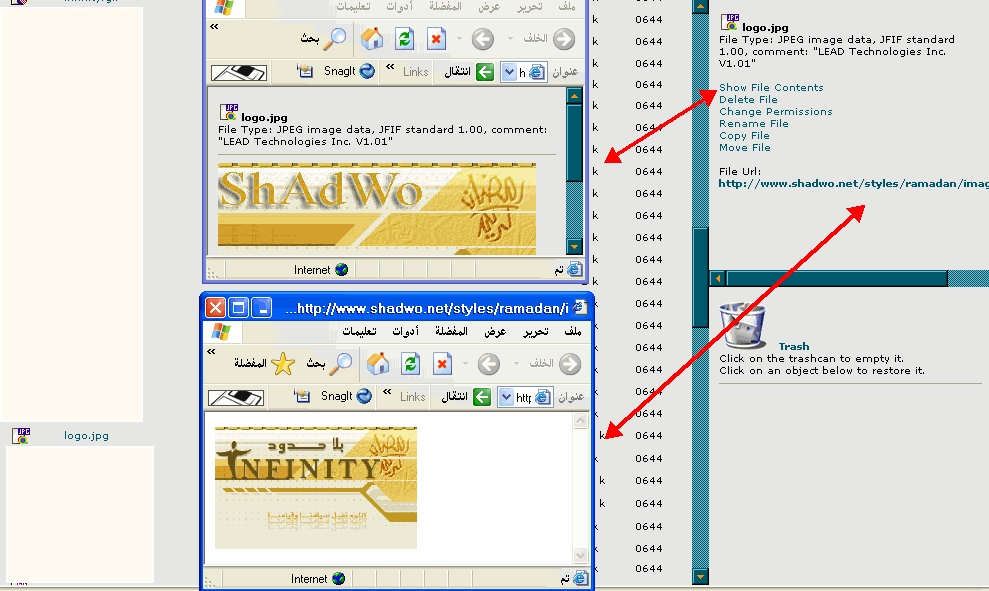Click the Forward arrow in the ShAdWo browser window

(564, 39)
